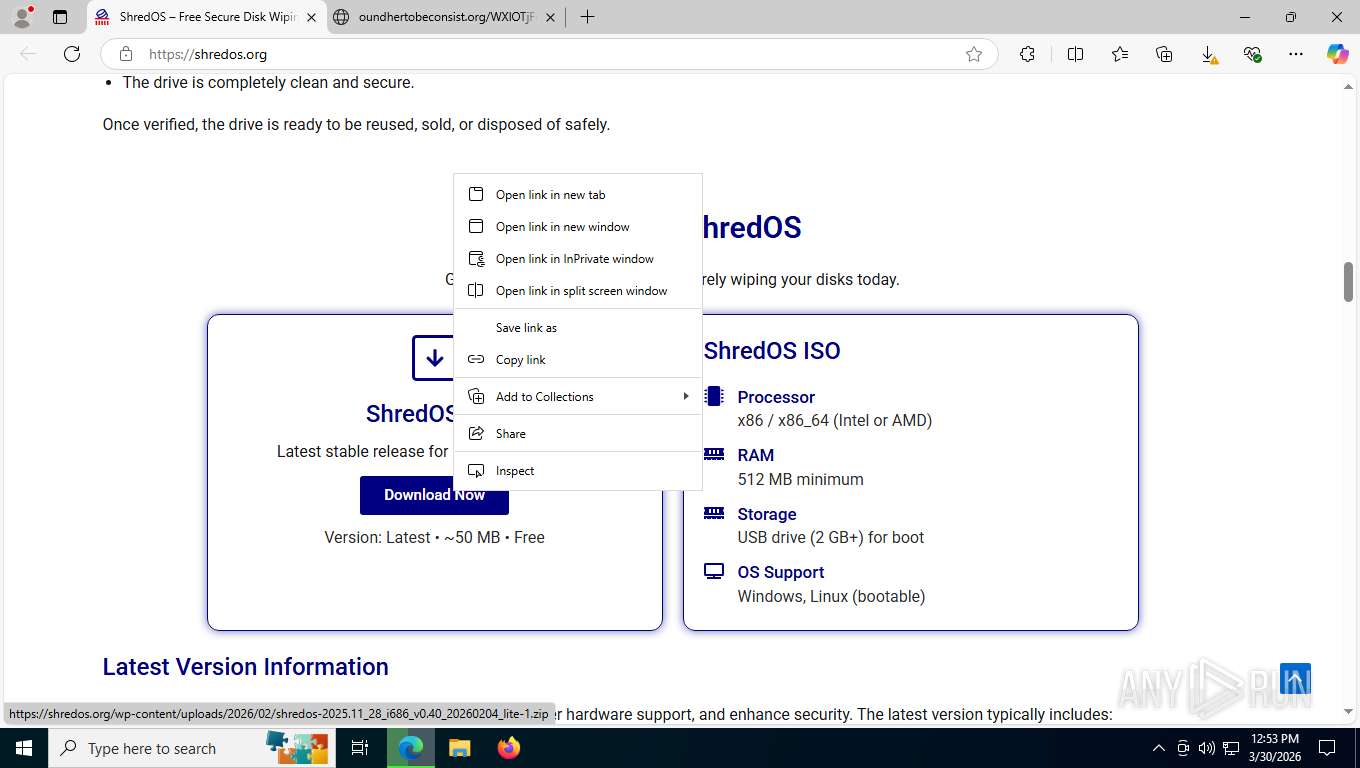Open the Edge profile icon
This screenshot has width=1360, height=768.
[22, 17]
